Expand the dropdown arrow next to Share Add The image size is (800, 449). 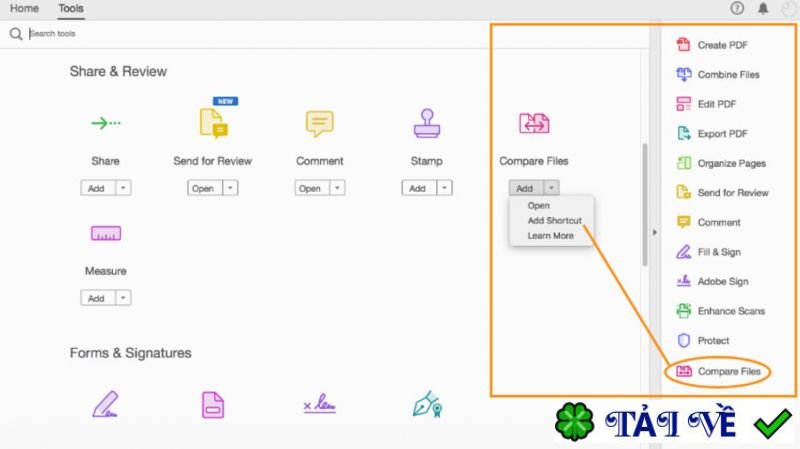(123, 188)
